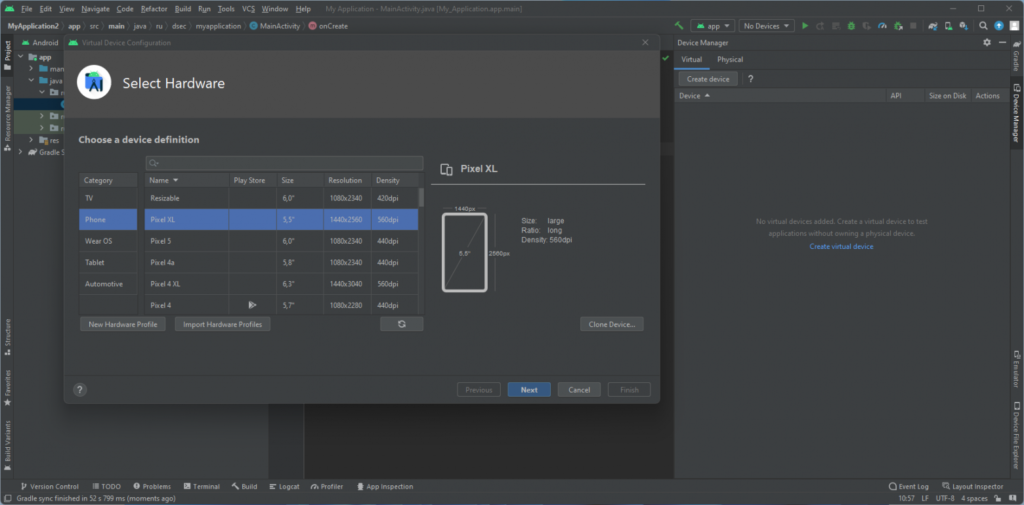Sync Project with Gradle Files elephant icon
1024x505 pixels.
tap(933, 26)
